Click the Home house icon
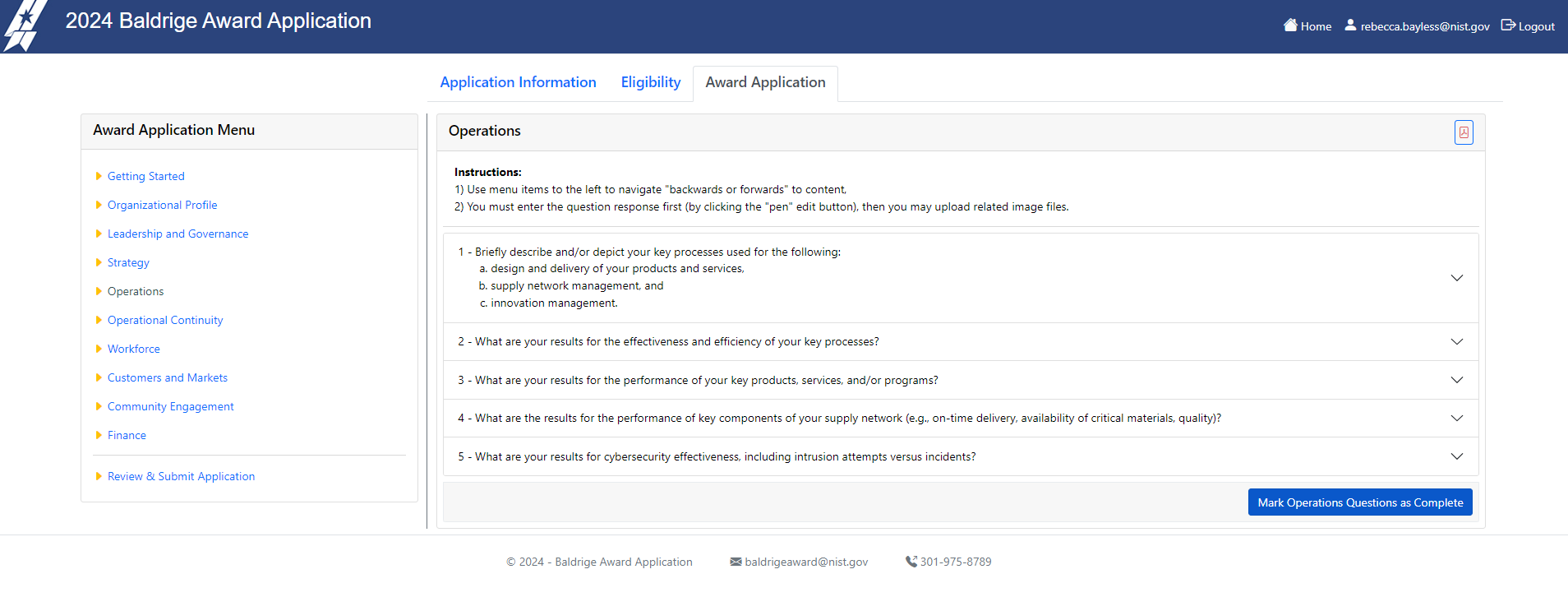 1290,25
